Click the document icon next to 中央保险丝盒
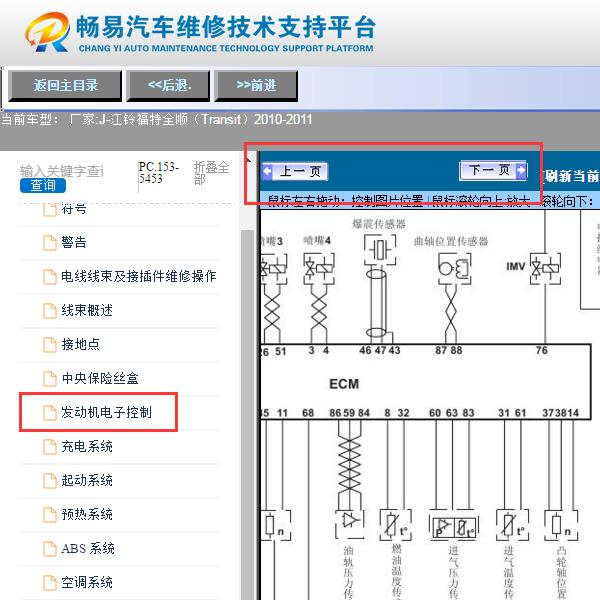Screen dimensions: 600x600 click(x=50, y=379)
